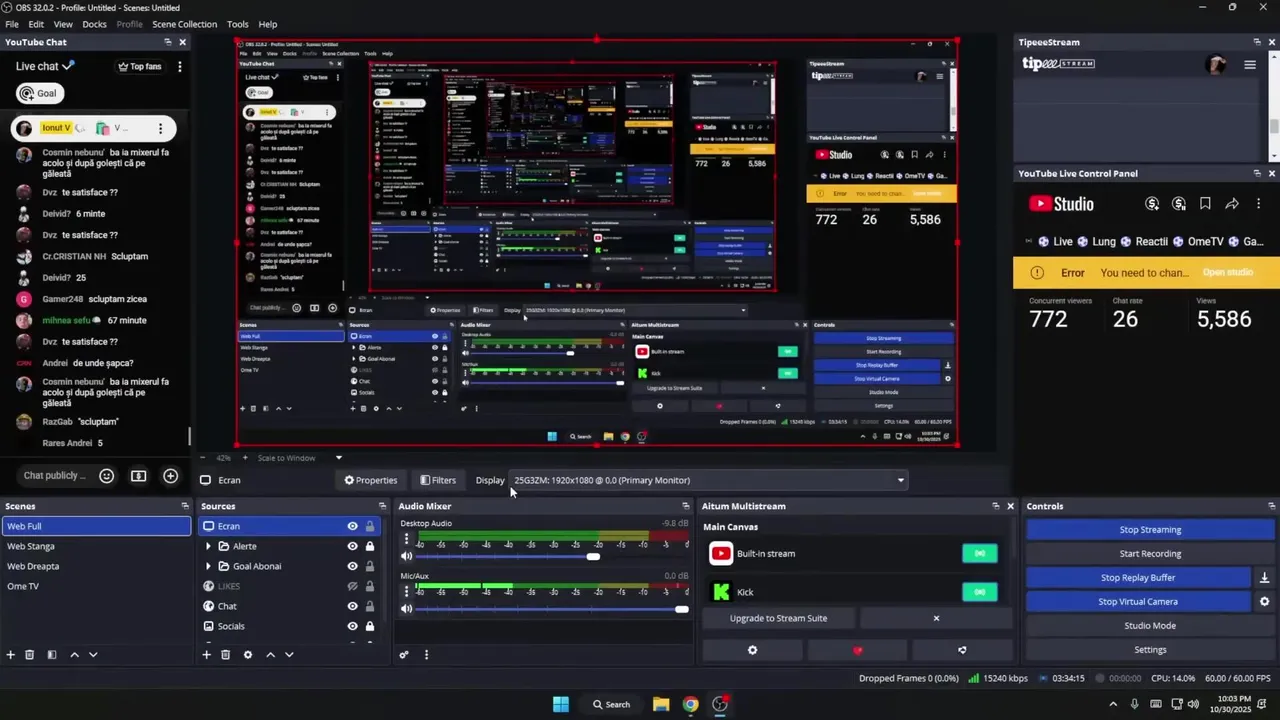Mute Mic/Aux speaker icon
Screen dimensions: 1280x720
pos(406,609)
